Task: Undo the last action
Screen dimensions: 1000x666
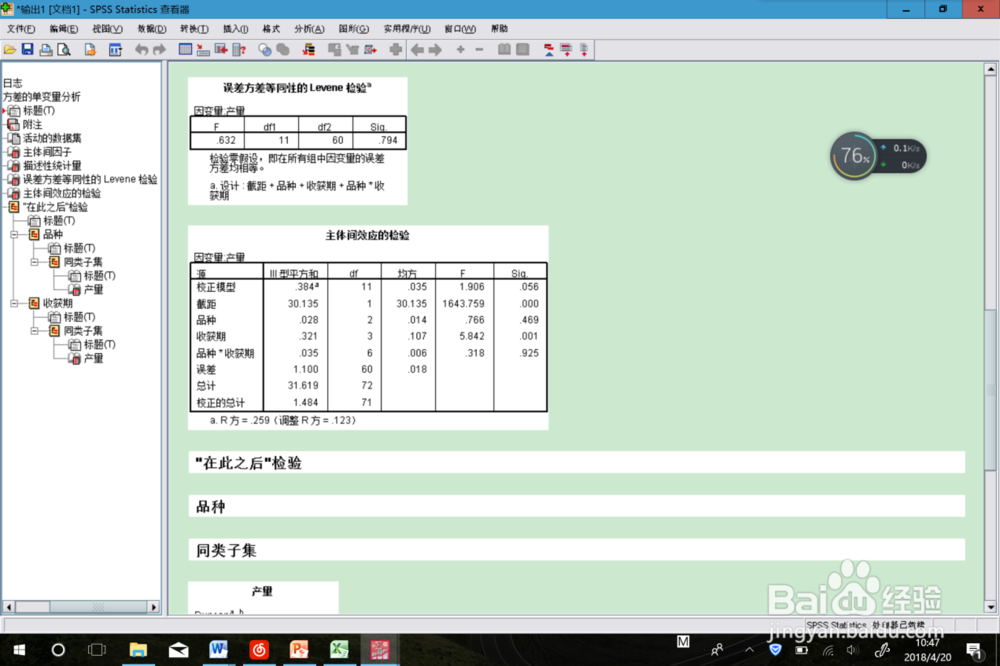Action: [x=142, y=48]
